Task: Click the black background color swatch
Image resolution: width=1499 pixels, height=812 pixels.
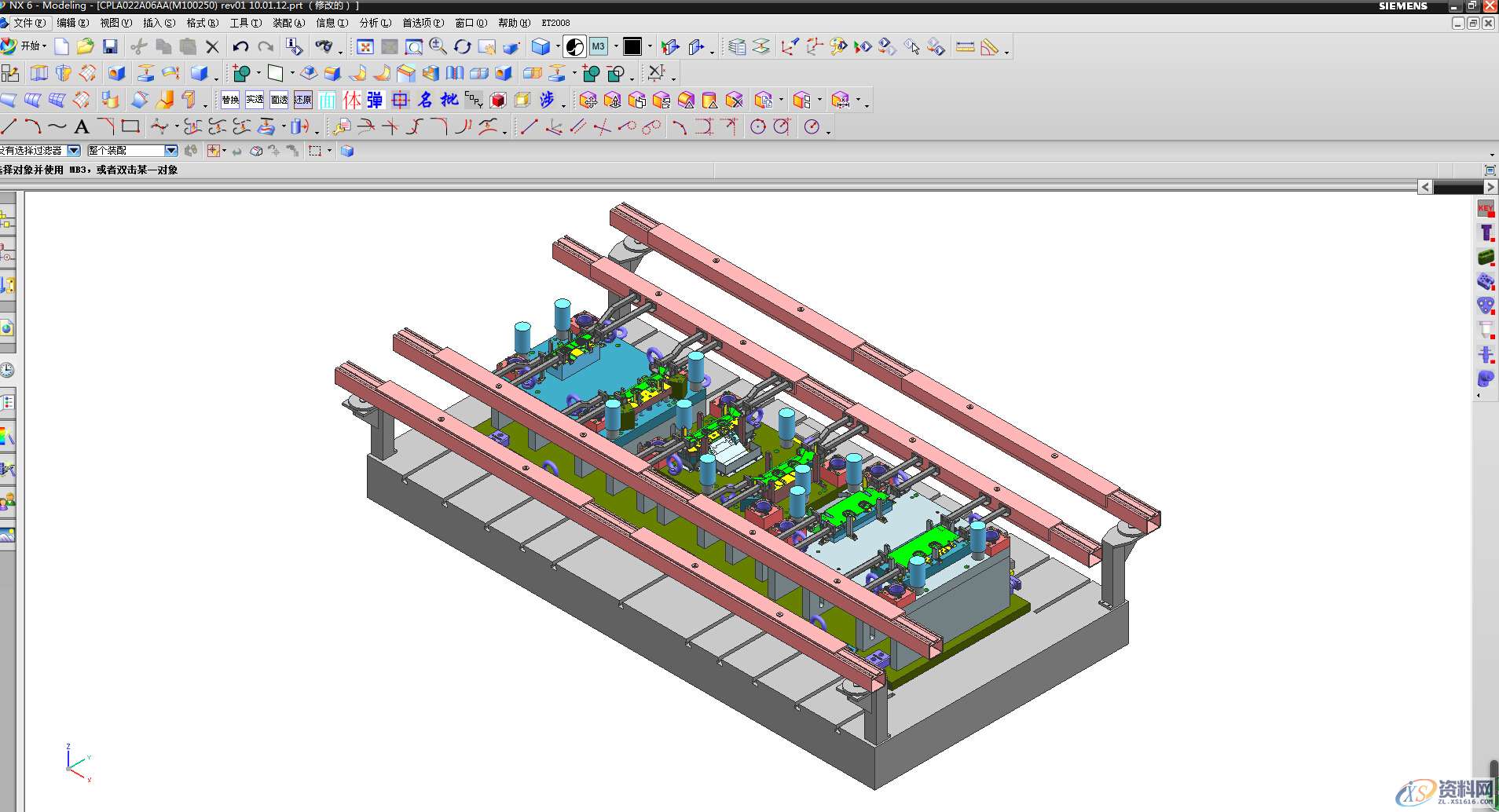Action: click(632, 47)
